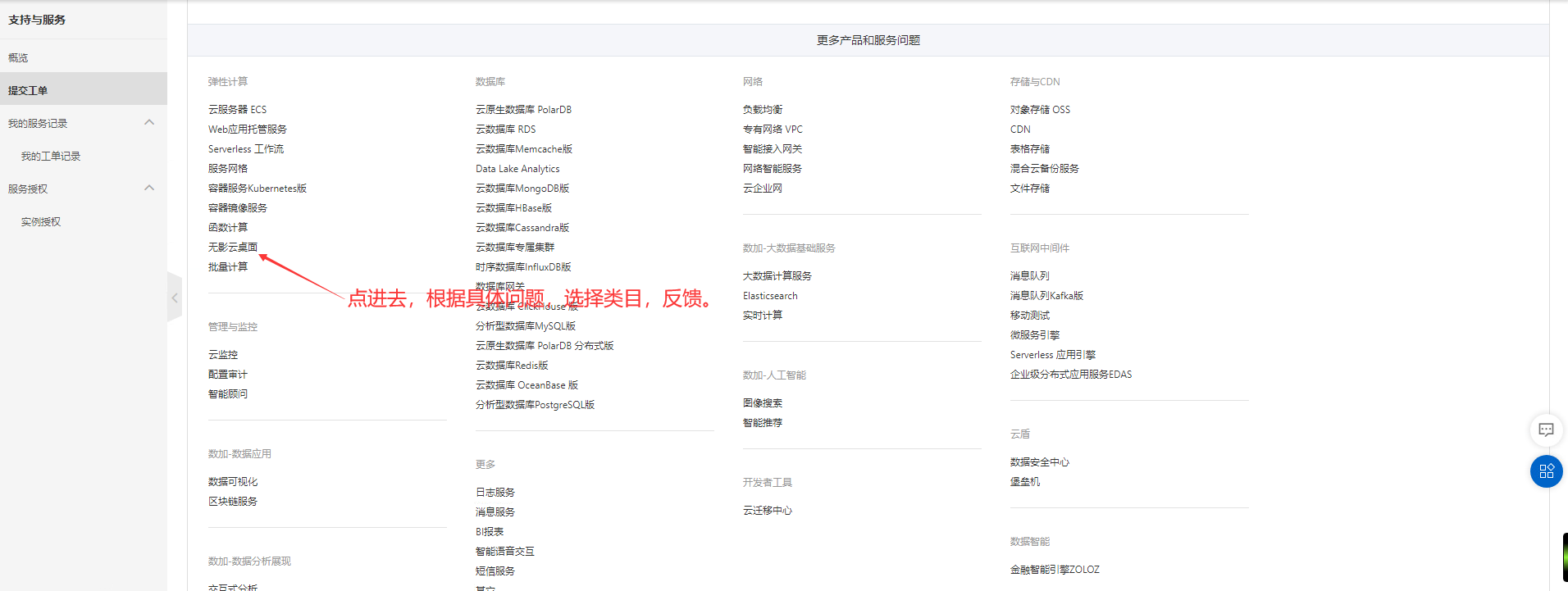Open Elasticsearch link

(x=770, y=295)
